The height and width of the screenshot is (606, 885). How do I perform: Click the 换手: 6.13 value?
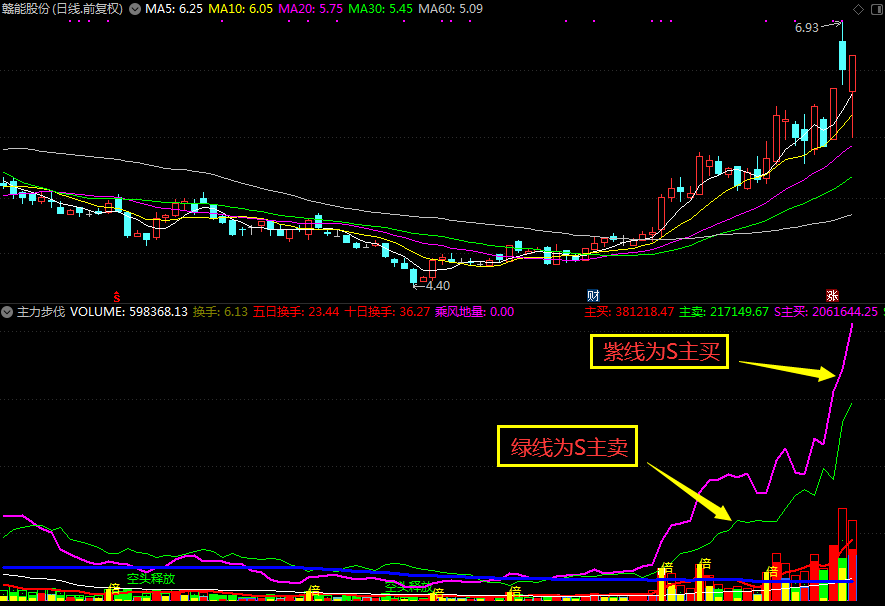pyautogui.click(x=220, y=312)
